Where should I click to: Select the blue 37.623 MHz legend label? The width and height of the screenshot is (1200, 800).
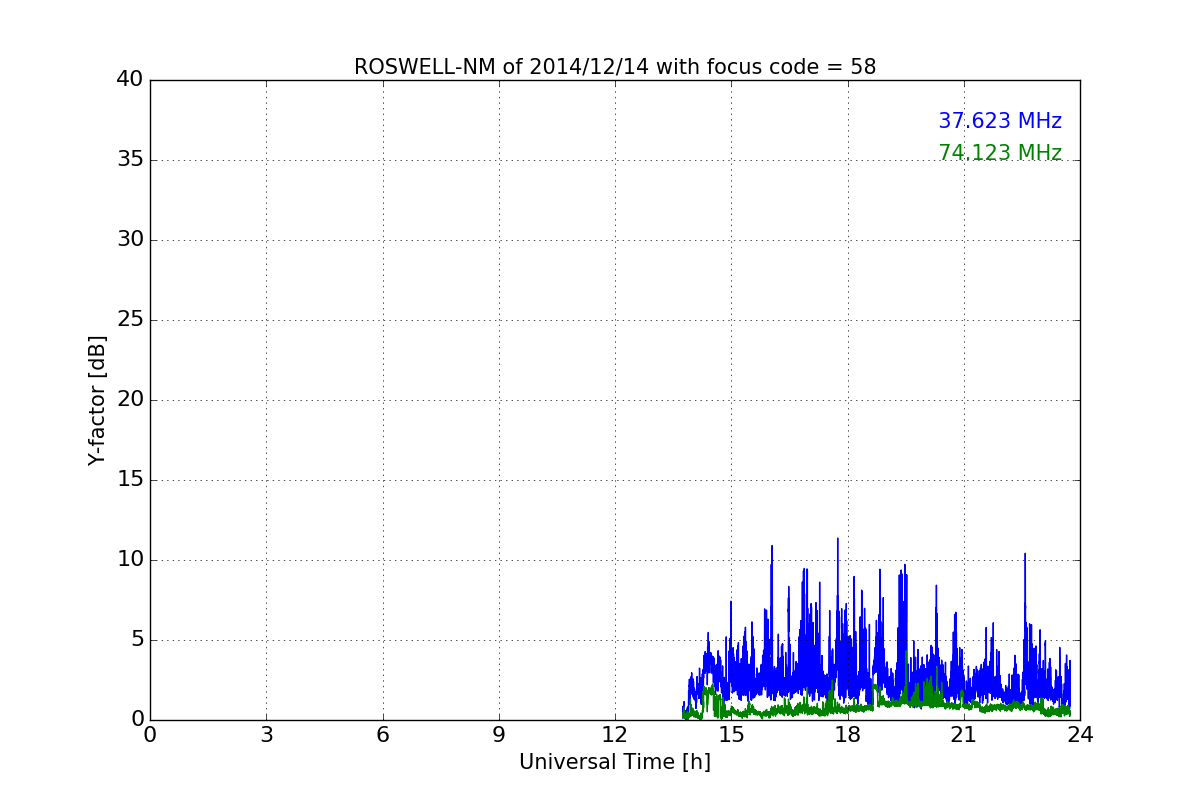tap(1000, 121)
